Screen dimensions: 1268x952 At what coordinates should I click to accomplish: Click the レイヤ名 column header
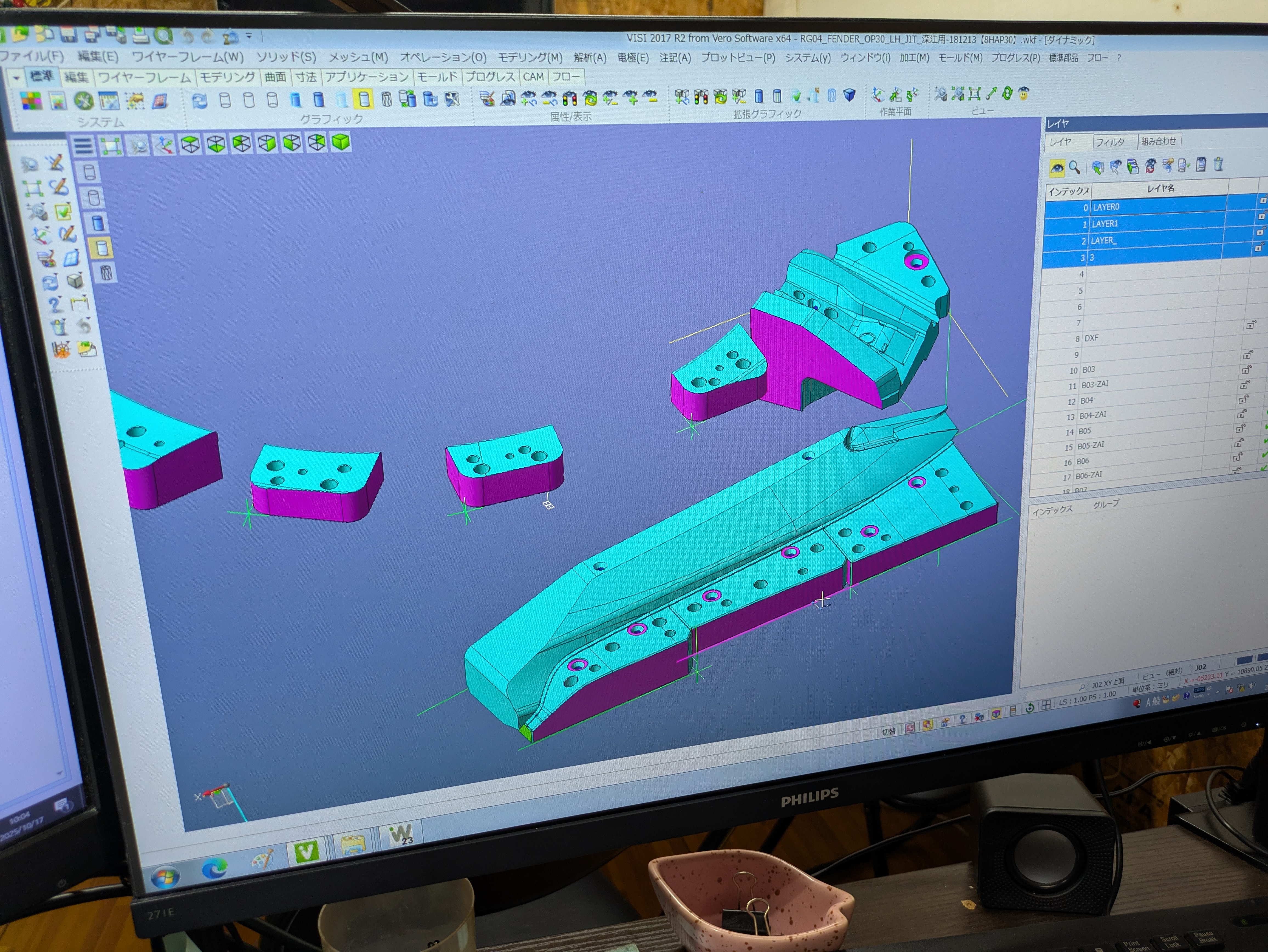pyautogui.click(x=1160, y=188)
